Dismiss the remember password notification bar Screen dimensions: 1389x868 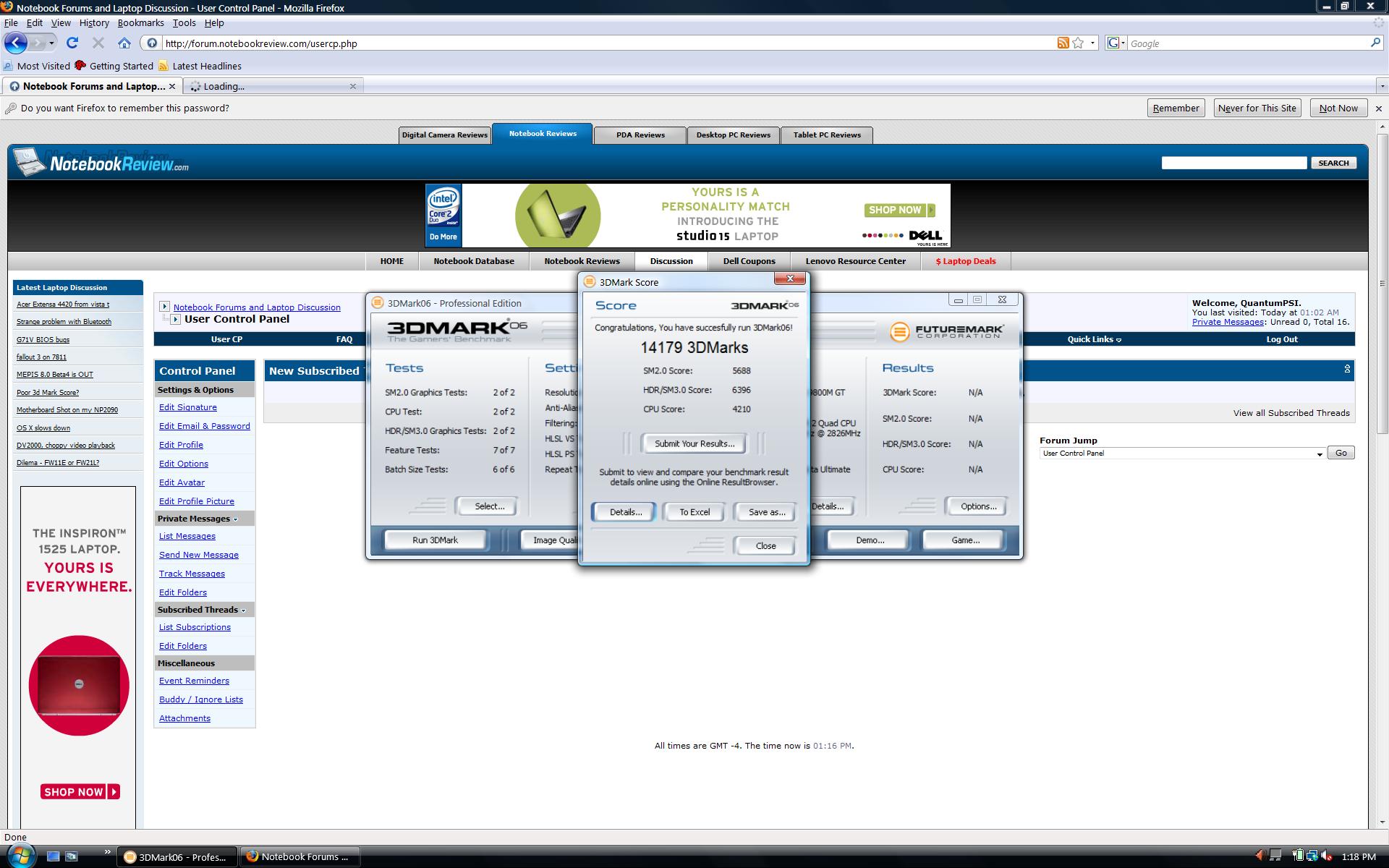[x=1378, y=109]
